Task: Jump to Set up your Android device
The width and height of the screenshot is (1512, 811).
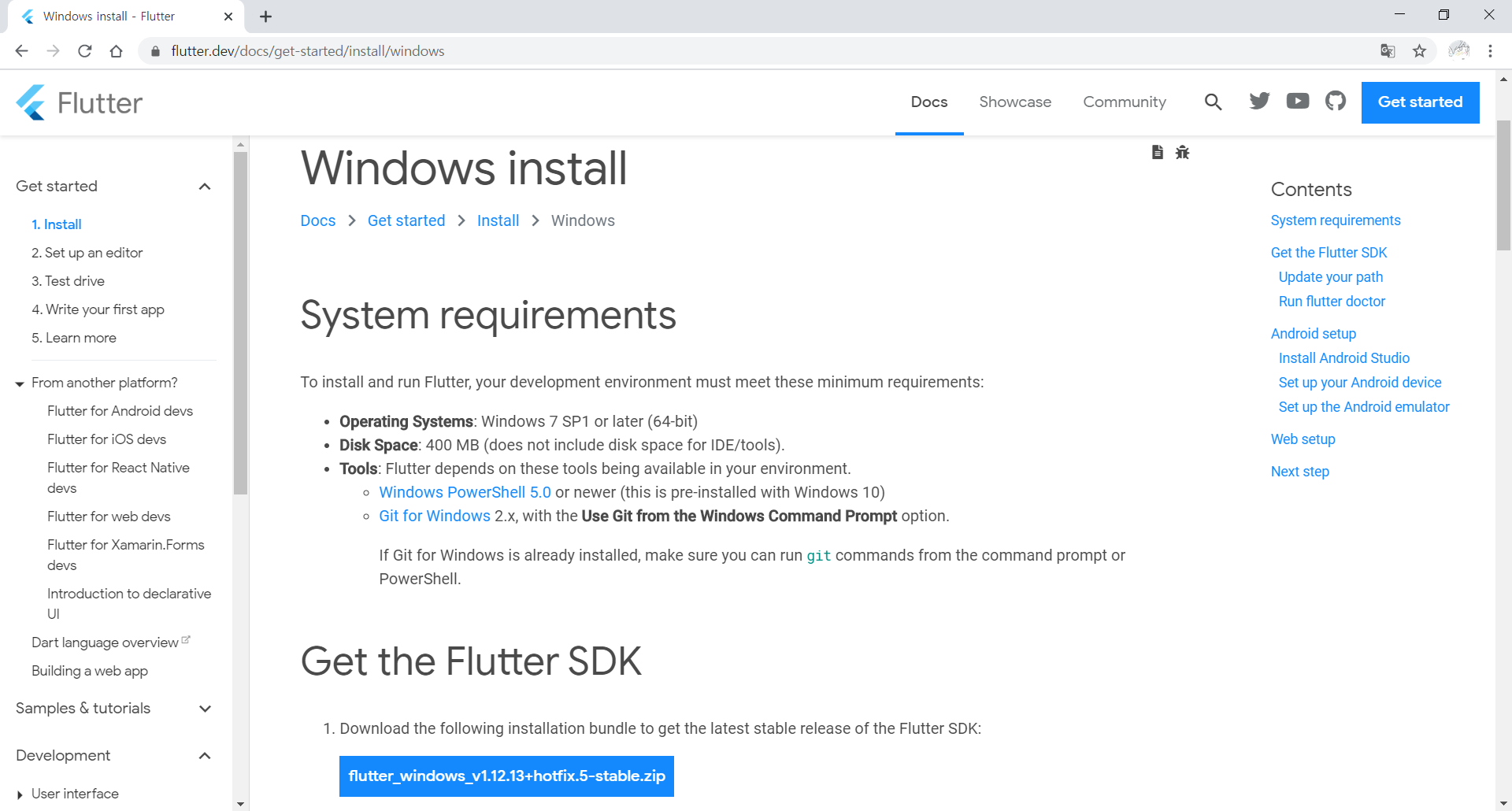Action: (1360, 383)
